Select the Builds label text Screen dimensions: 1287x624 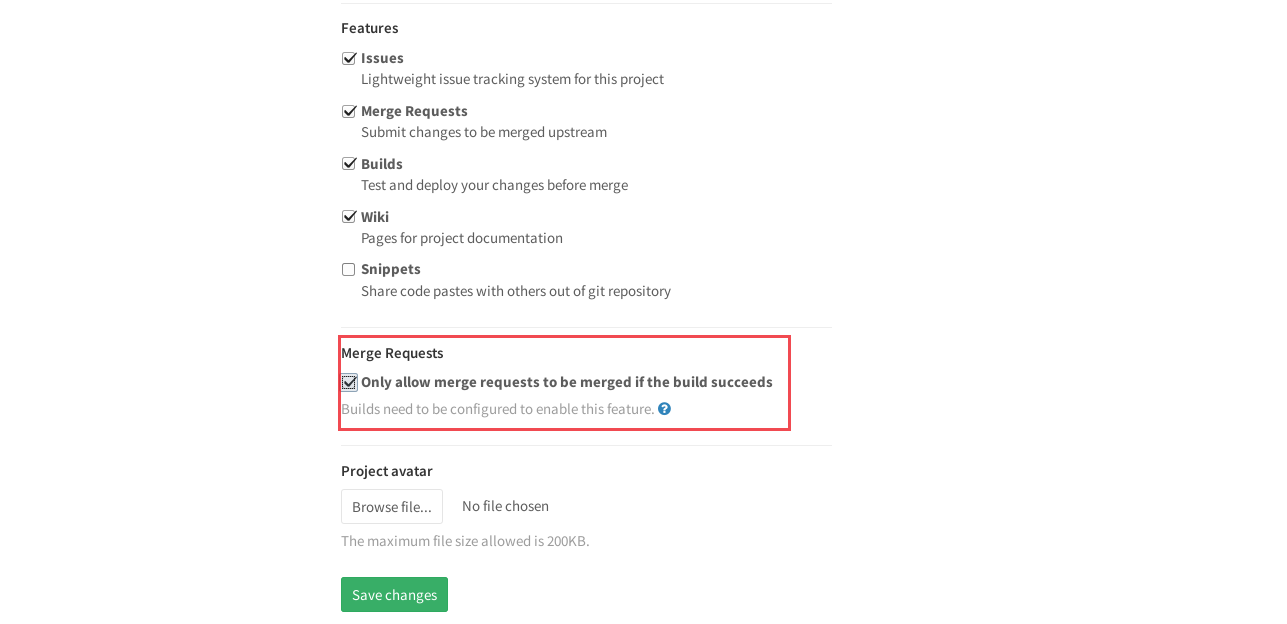[x=382, y=163]
